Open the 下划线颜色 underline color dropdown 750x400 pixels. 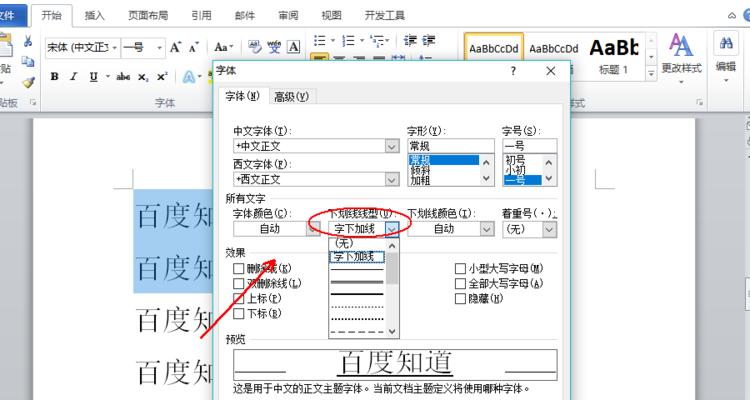[x=487, y=229]
